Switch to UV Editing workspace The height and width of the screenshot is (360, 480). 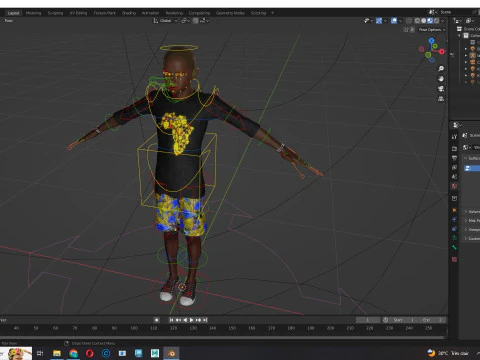pyautogui.click(x=78, y=13)
